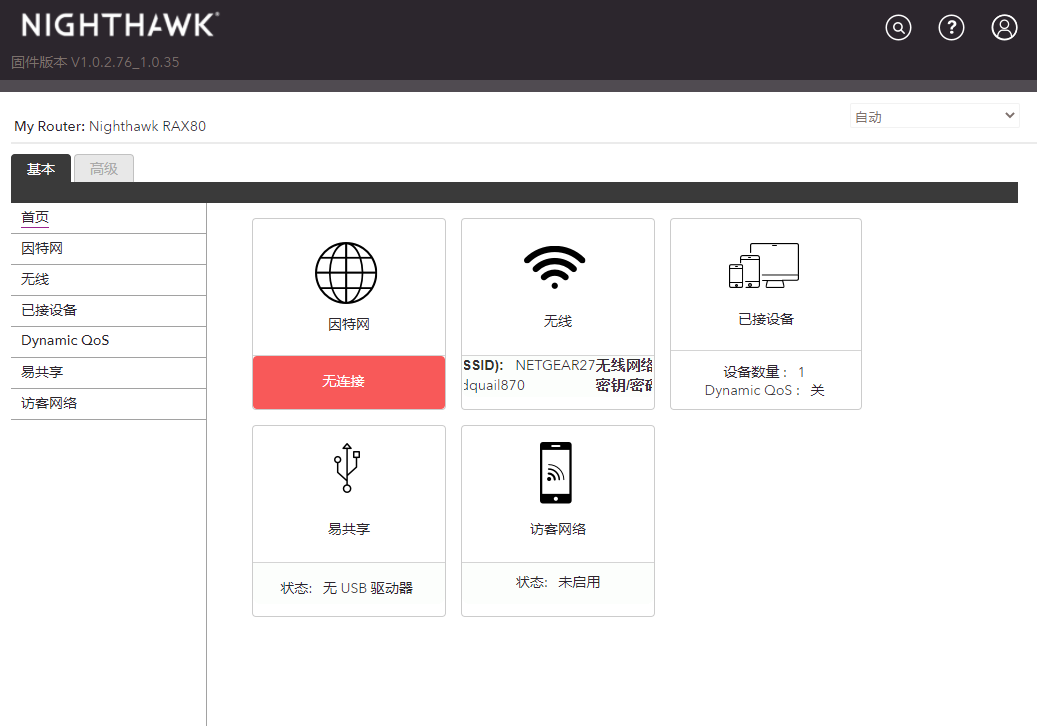This screenshot has width=1037, height=726.
Task: Click the 因特网 card label
Action: (349, 324)
